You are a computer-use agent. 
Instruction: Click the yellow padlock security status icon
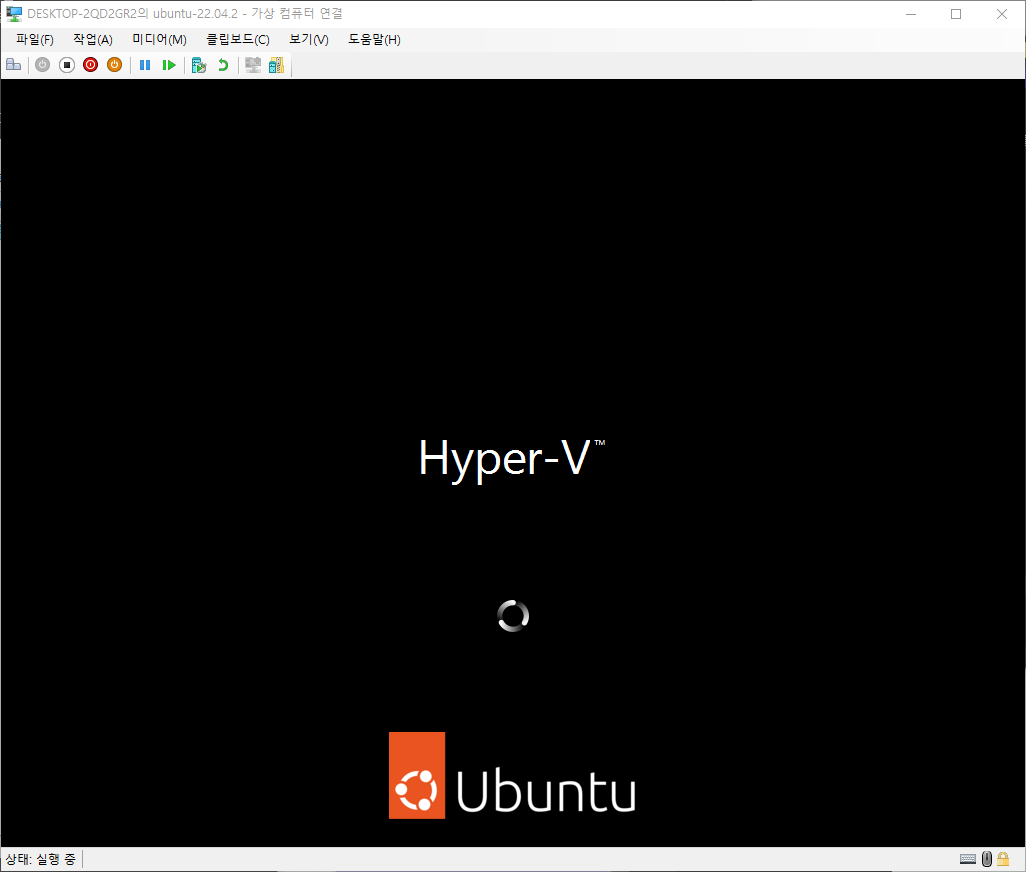(1003, 859)
